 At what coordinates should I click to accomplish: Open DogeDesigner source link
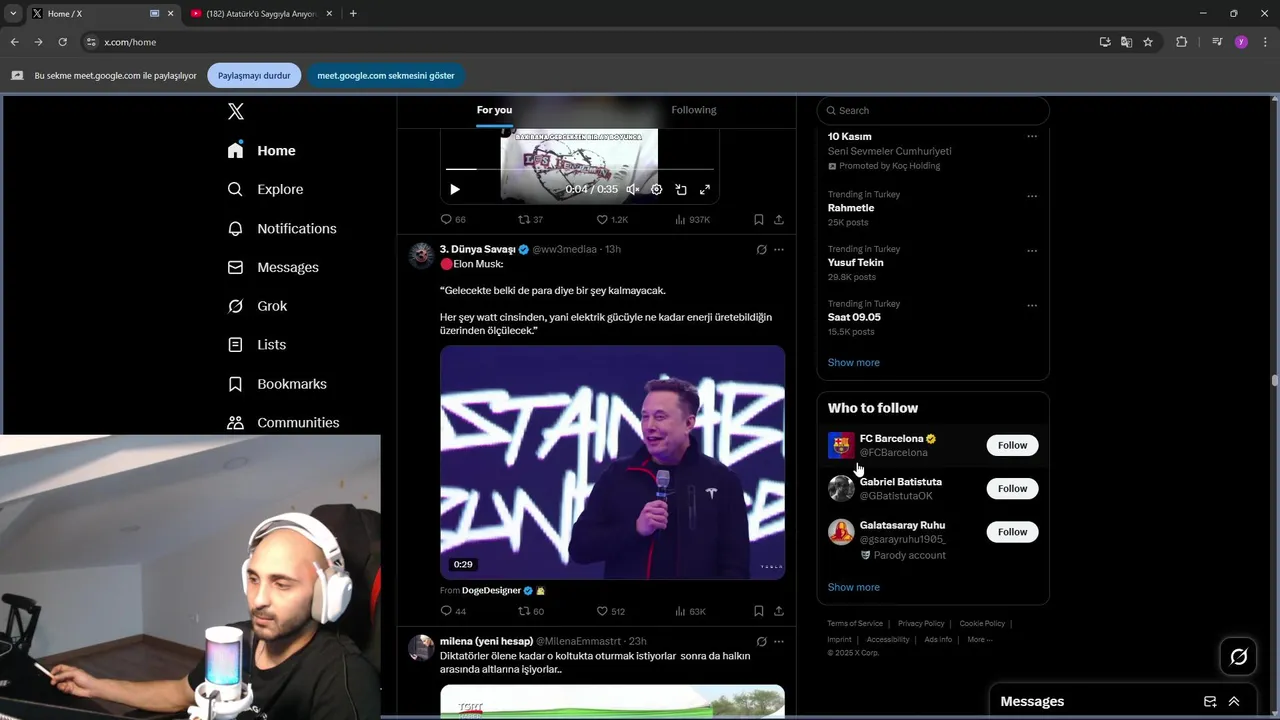point(491,590)
